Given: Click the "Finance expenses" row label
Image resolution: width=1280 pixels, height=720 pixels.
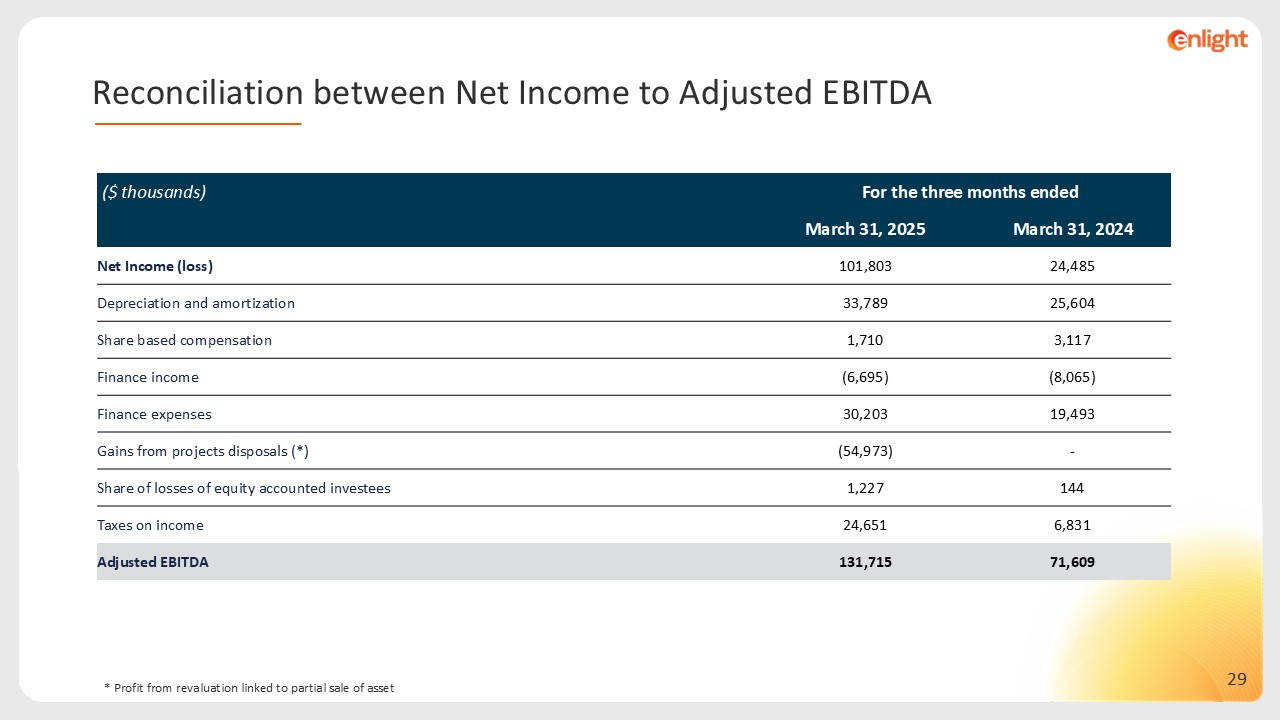Looking at the screenshot, I should click(x=154, y=414).
